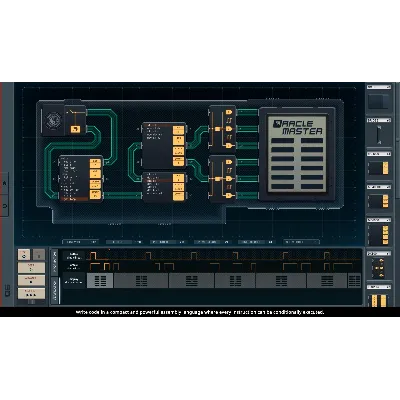Viewport: 400px width, 400px height.
Task: Click the fourth hexagram timeline segment
Action: tap(235, 281)
